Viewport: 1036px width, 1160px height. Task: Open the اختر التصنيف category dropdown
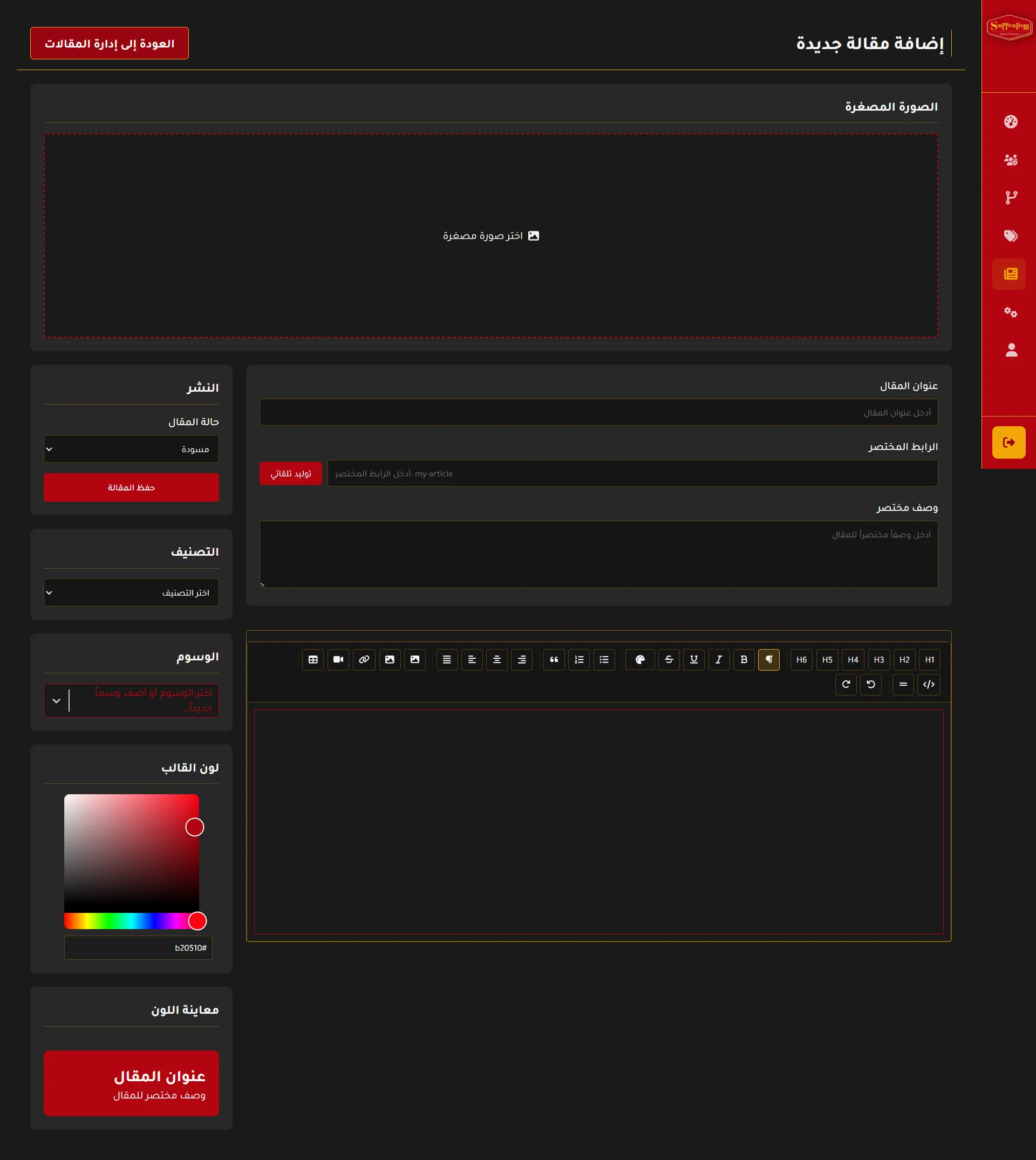coord(131,592)
